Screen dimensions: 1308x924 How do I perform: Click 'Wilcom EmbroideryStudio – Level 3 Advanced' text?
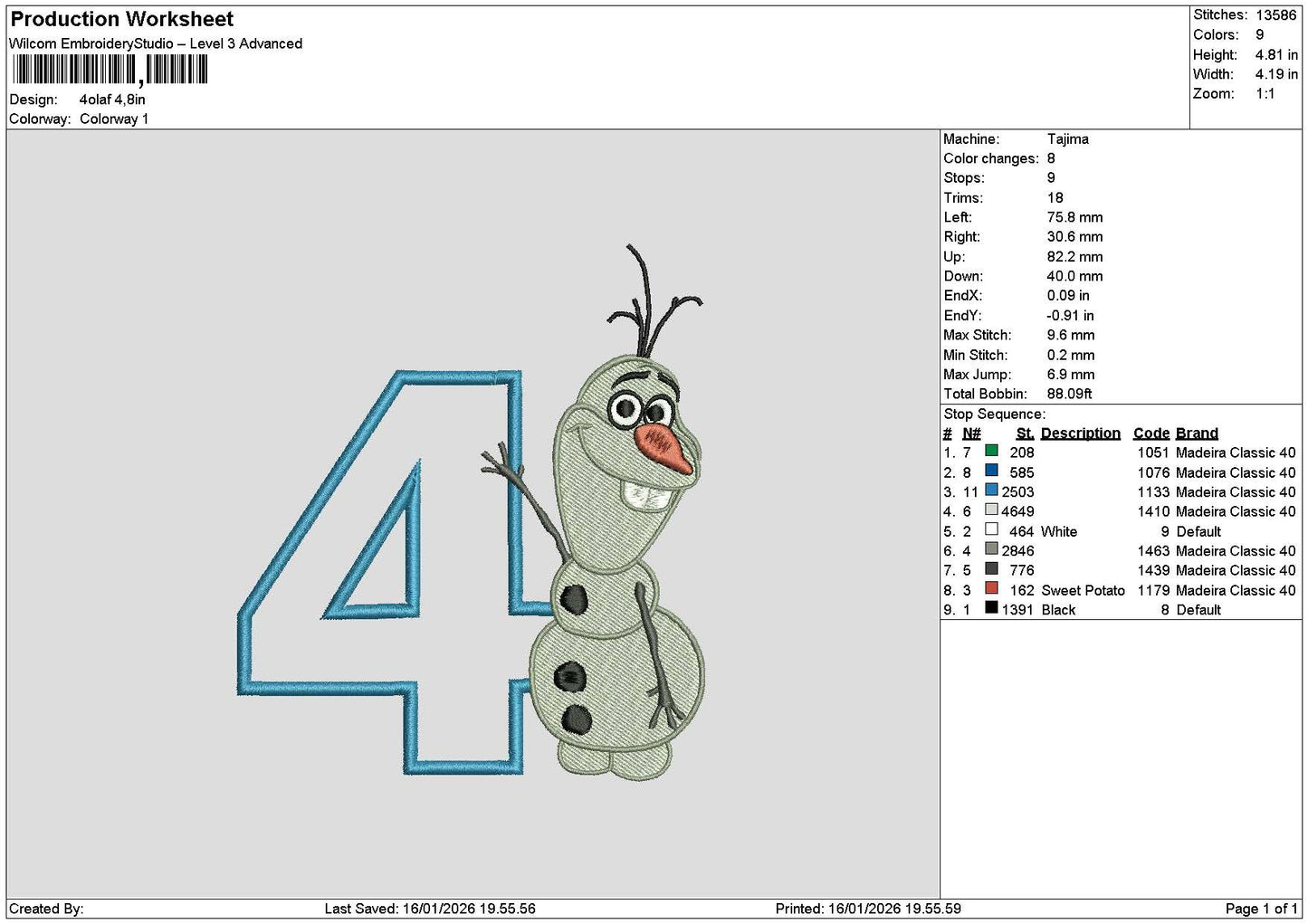tap(156, 43)
